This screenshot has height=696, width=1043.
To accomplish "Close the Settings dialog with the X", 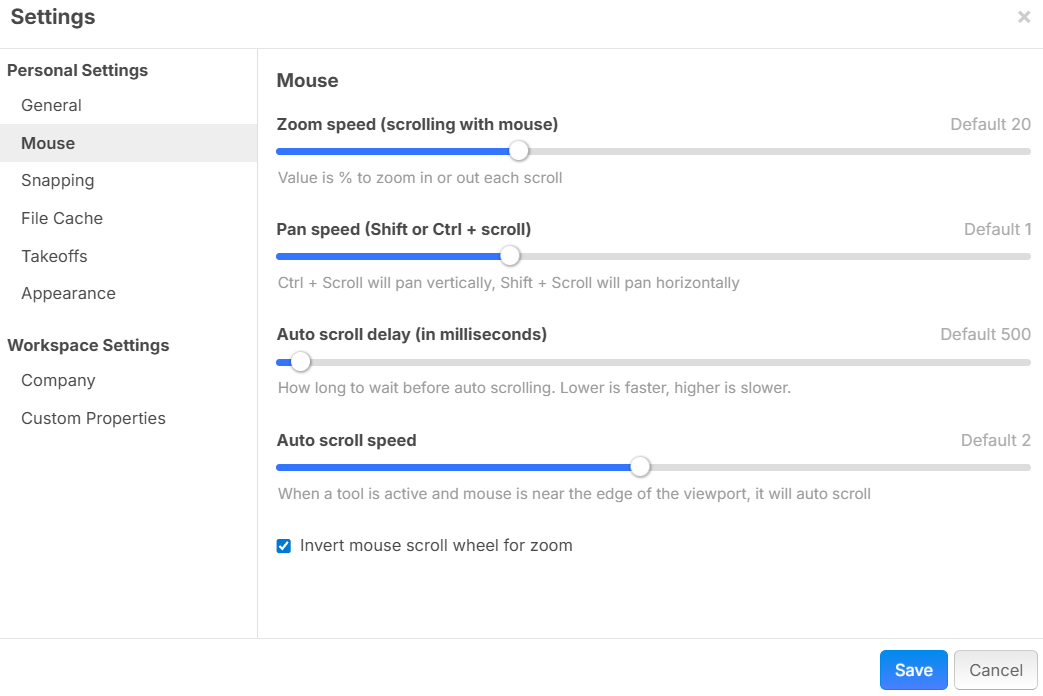I will [1024, 17].
